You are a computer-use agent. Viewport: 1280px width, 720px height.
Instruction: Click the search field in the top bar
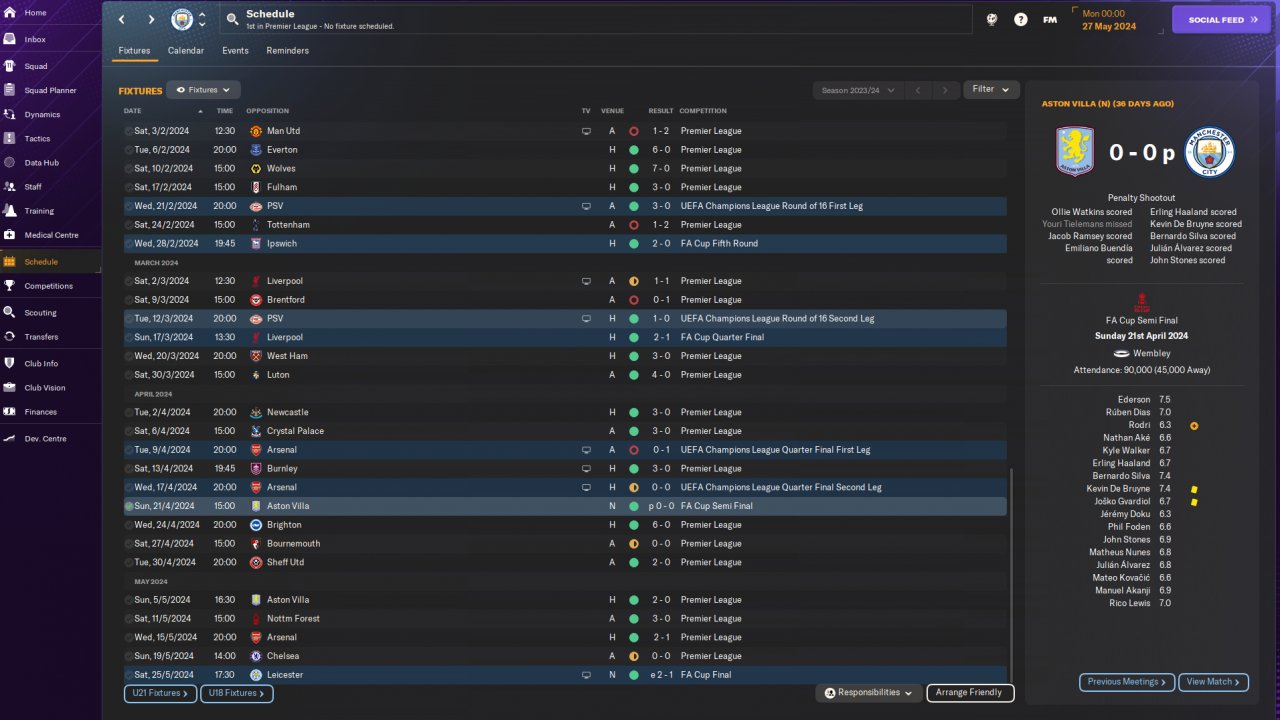[x=595, y=19]
